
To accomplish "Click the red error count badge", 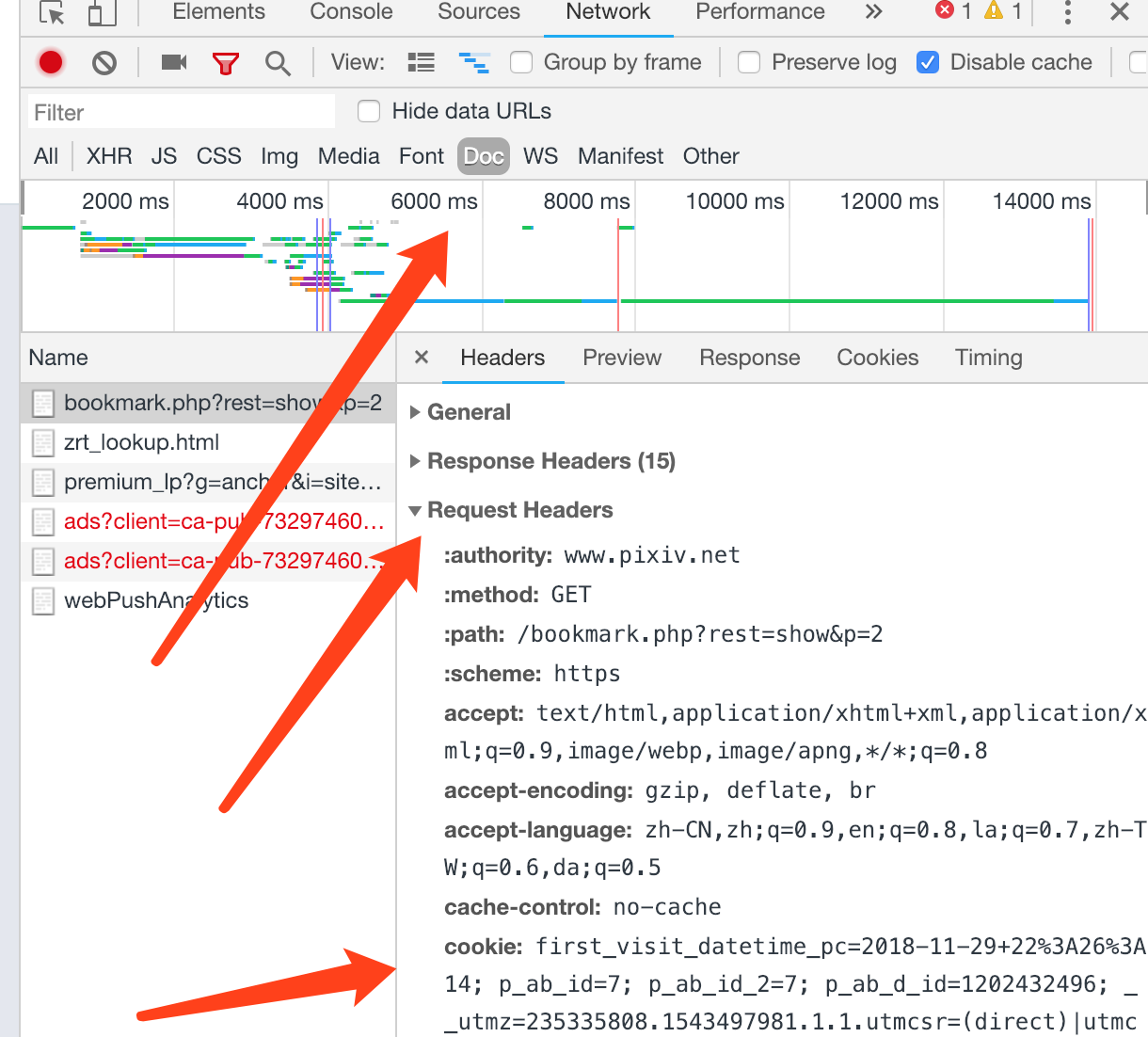I will (952, 11).
